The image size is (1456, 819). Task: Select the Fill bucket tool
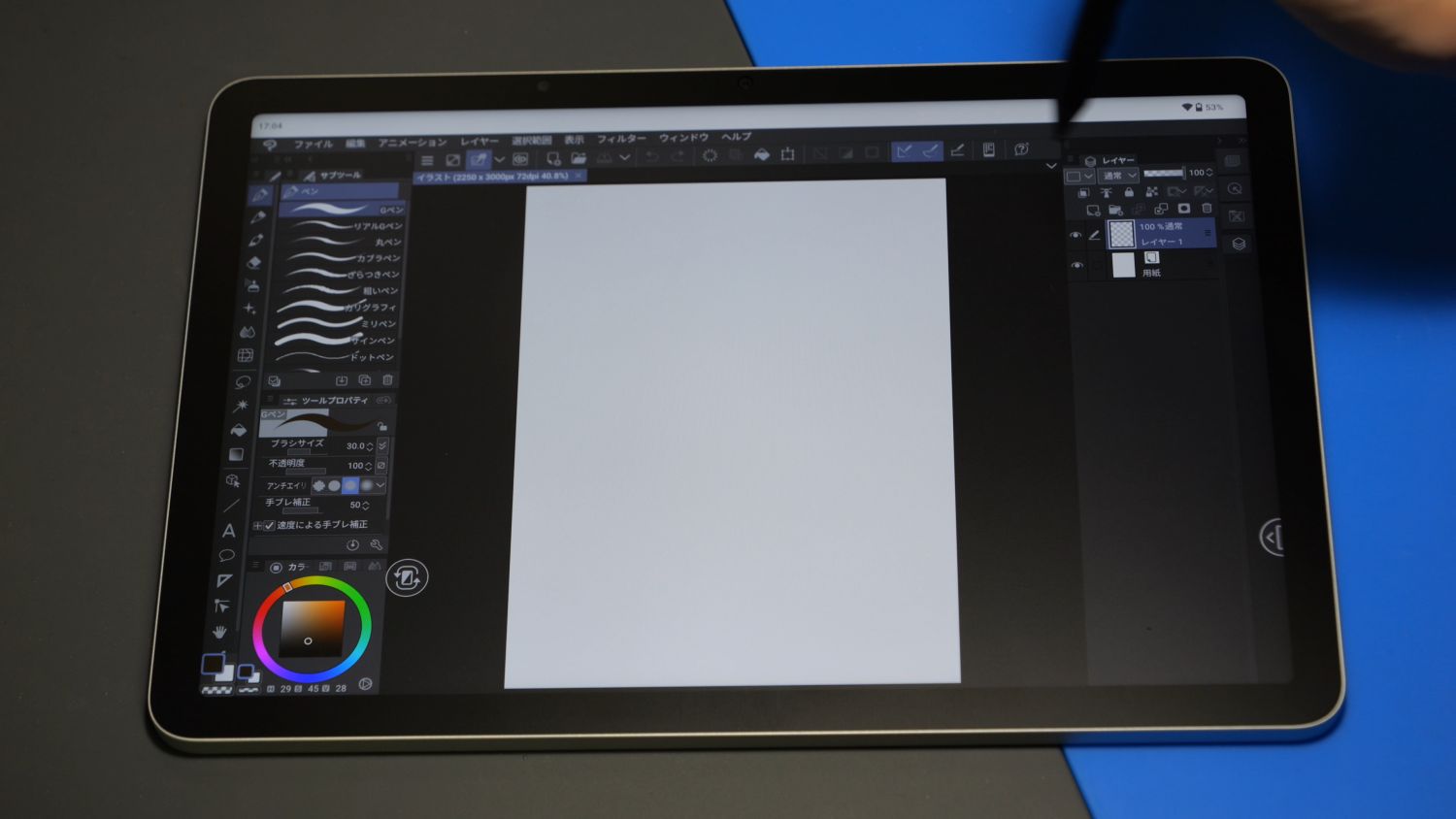(x=239, y=430)
